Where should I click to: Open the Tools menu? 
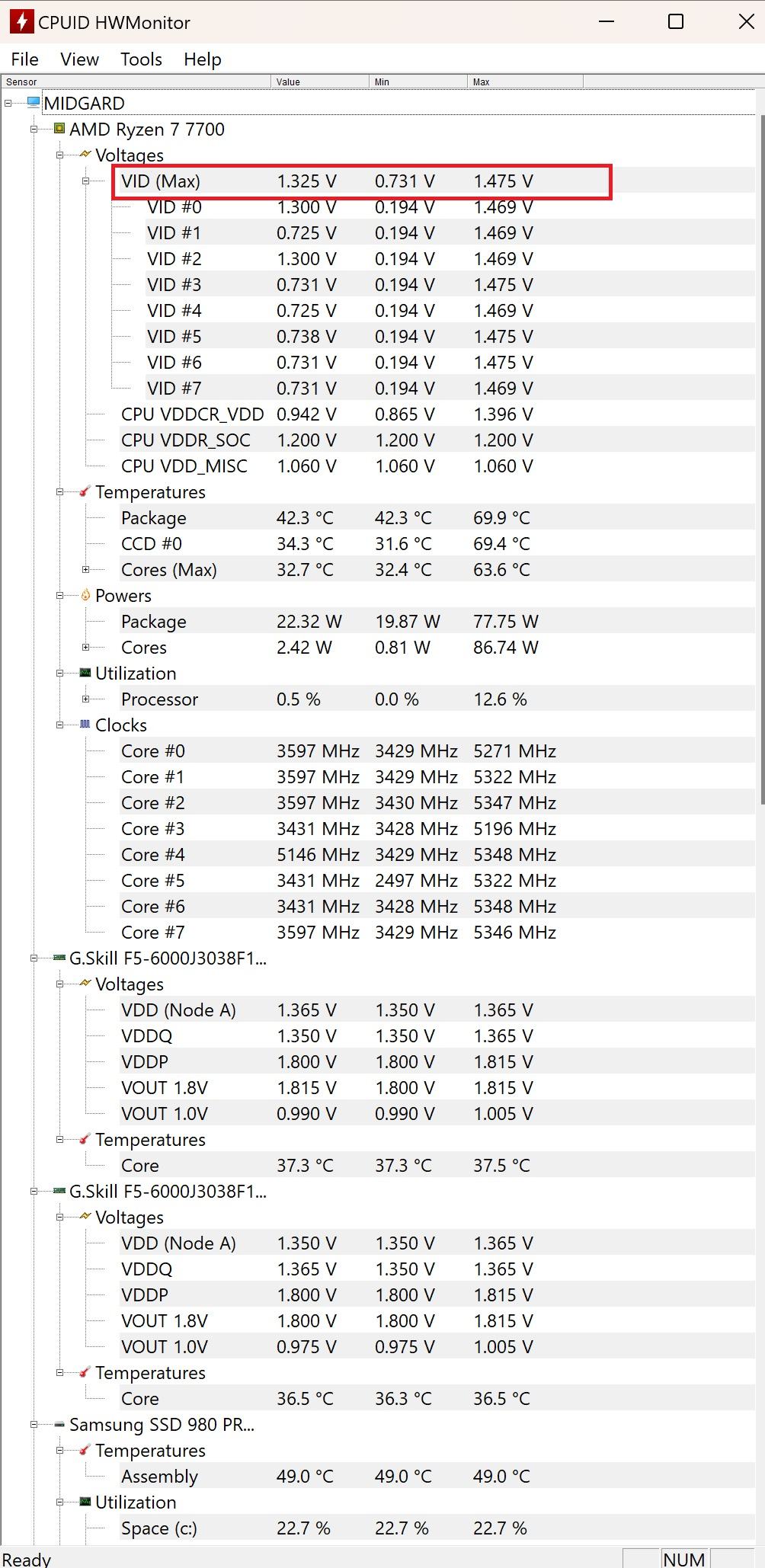tap(141, 59)
